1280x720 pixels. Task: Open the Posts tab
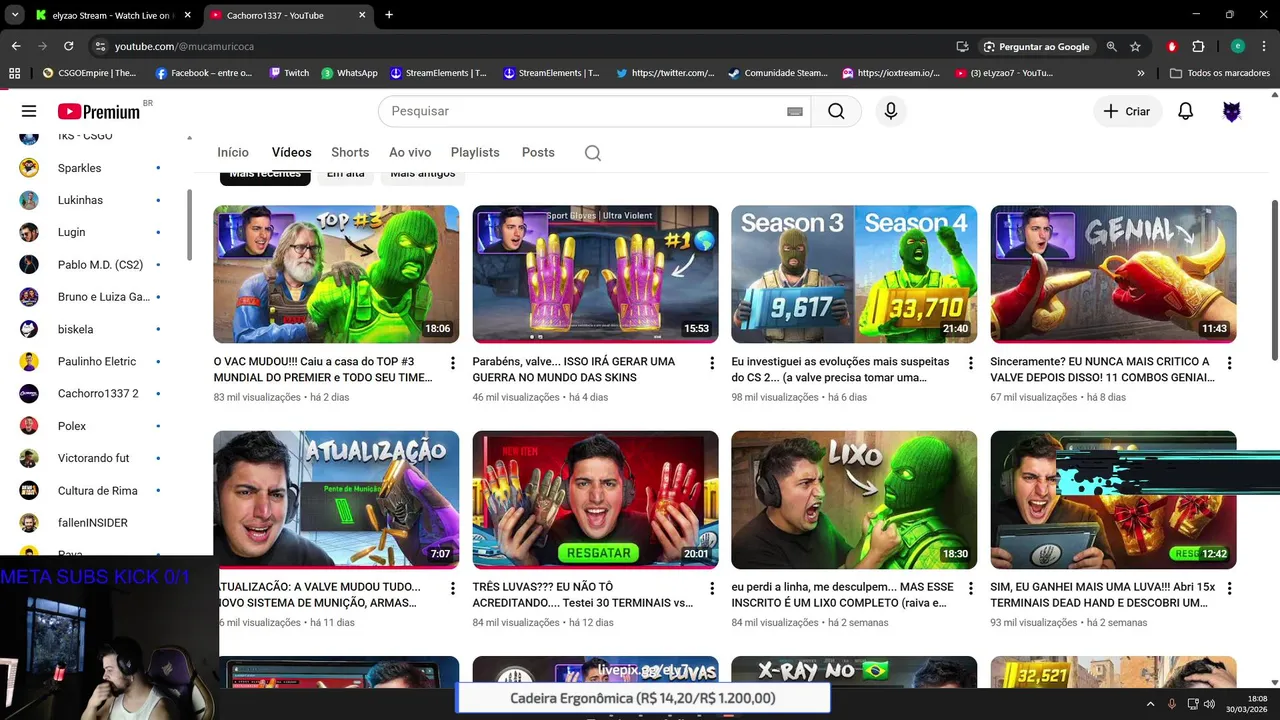[538, 152]
